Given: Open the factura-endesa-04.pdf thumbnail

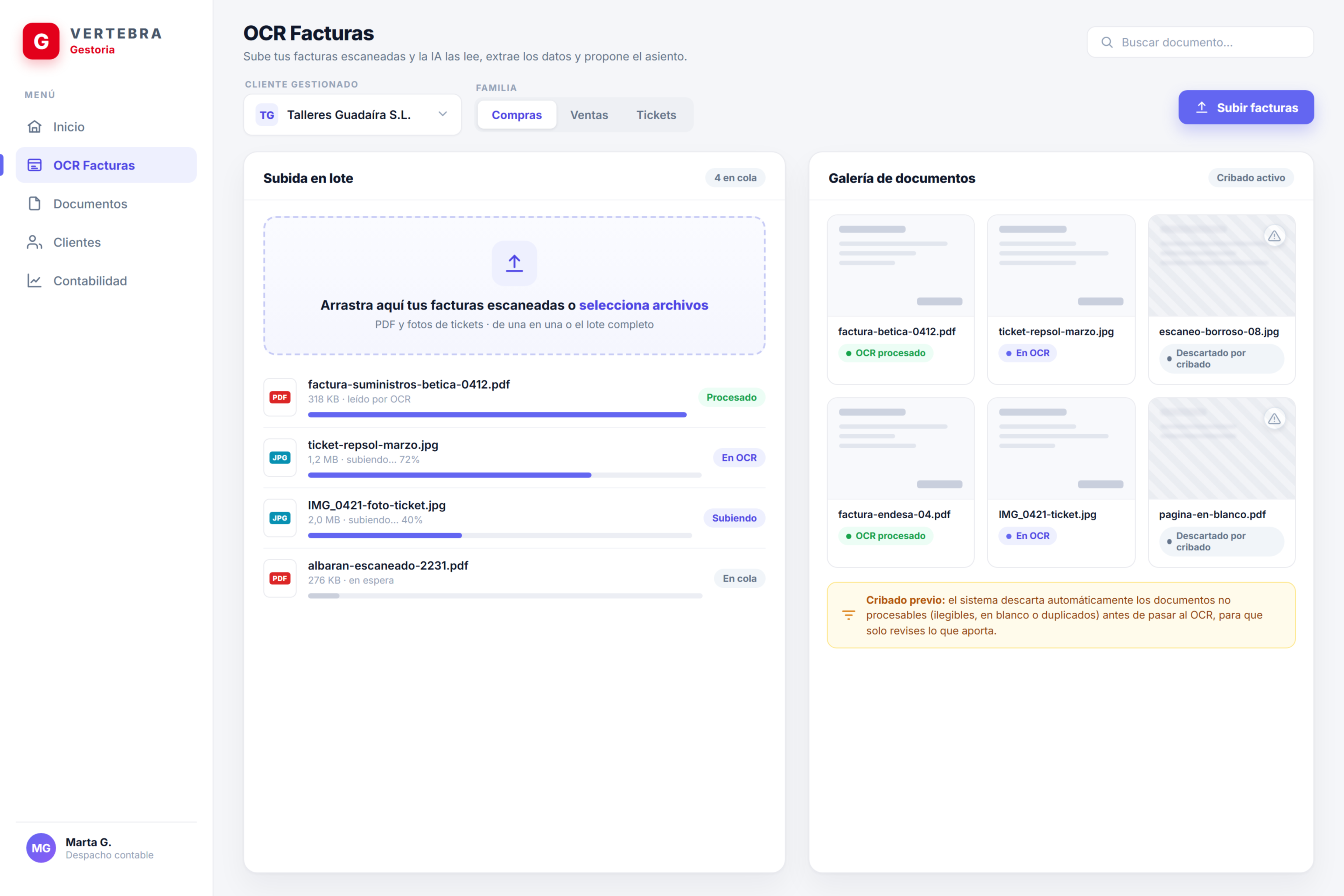Looking at the screenshot, I should pyautogui.click(x=901, y=448).
